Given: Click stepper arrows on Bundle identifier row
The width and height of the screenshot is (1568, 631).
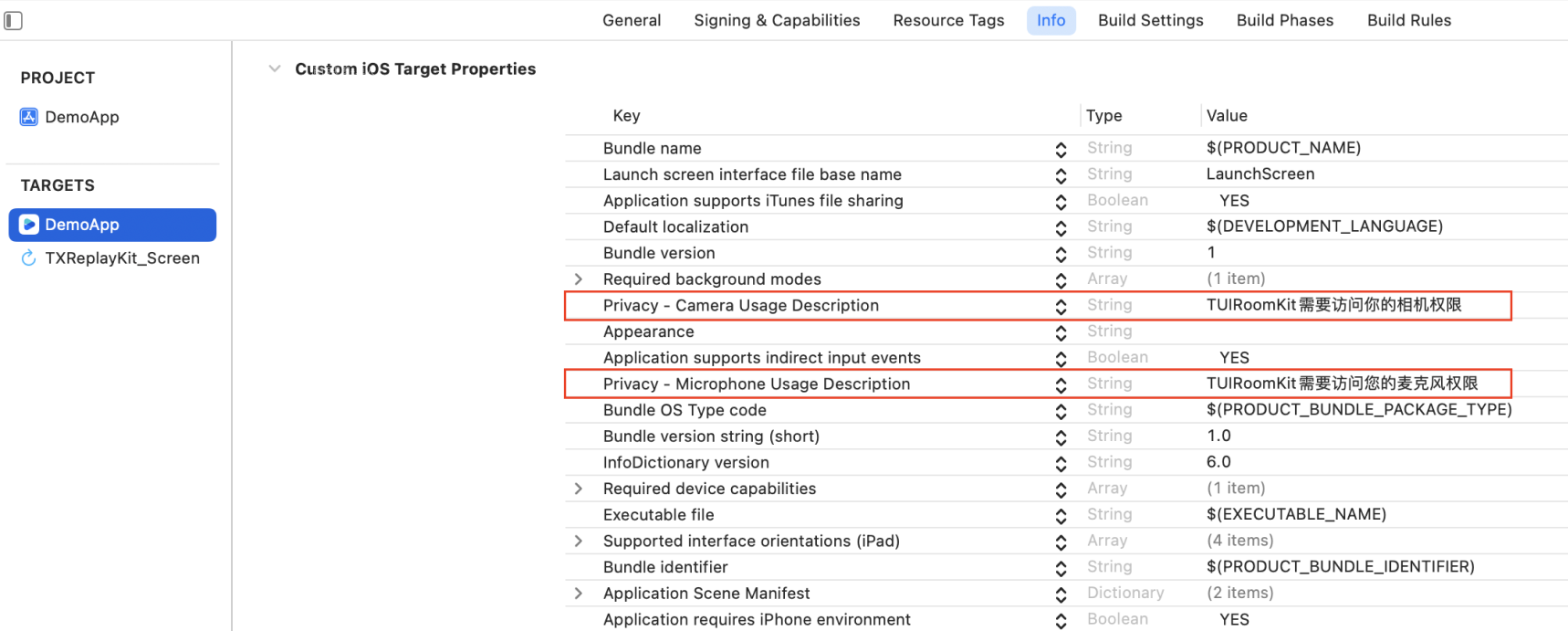Looking at the screenshot, I should [x=1061, y=568].
